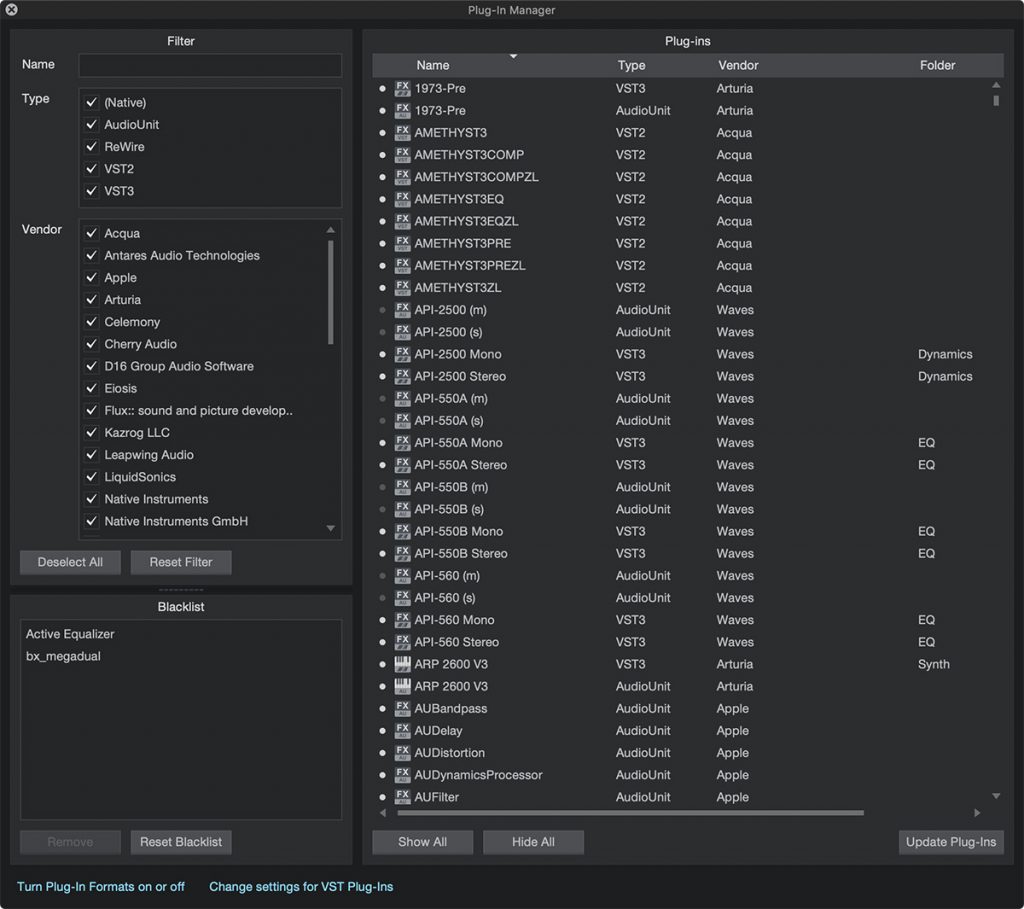This screenshot has width=1024, height=909.
Task: Click the FX icon for API-560 Mono
Action: click(402, 620)
